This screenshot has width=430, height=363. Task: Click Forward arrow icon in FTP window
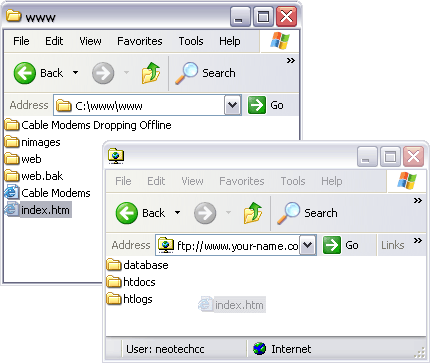pos(205,213)
